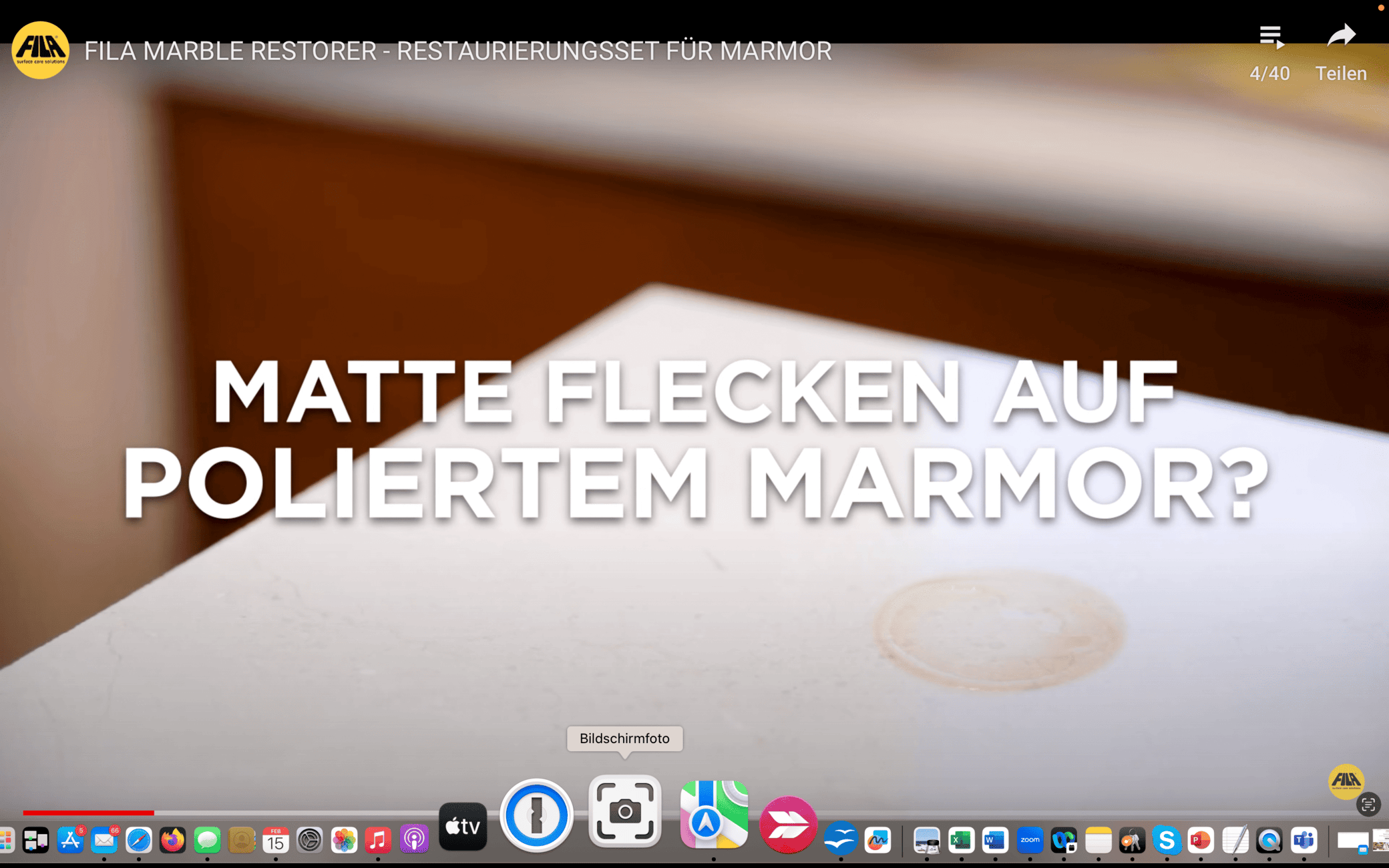Click the 4/40 playlist counter

coord(1269,73)
